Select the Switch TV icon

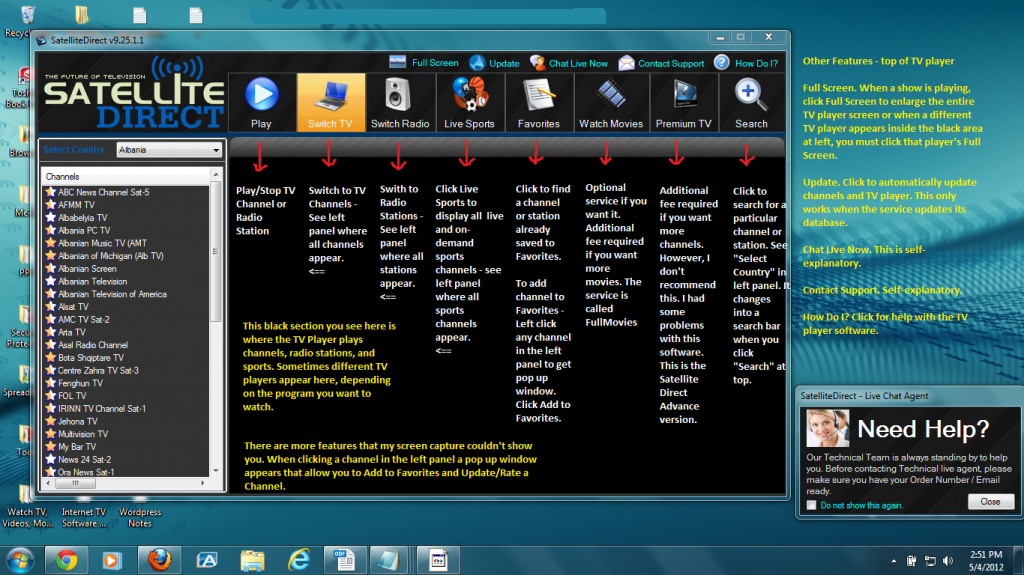click(x=330, y=96)
